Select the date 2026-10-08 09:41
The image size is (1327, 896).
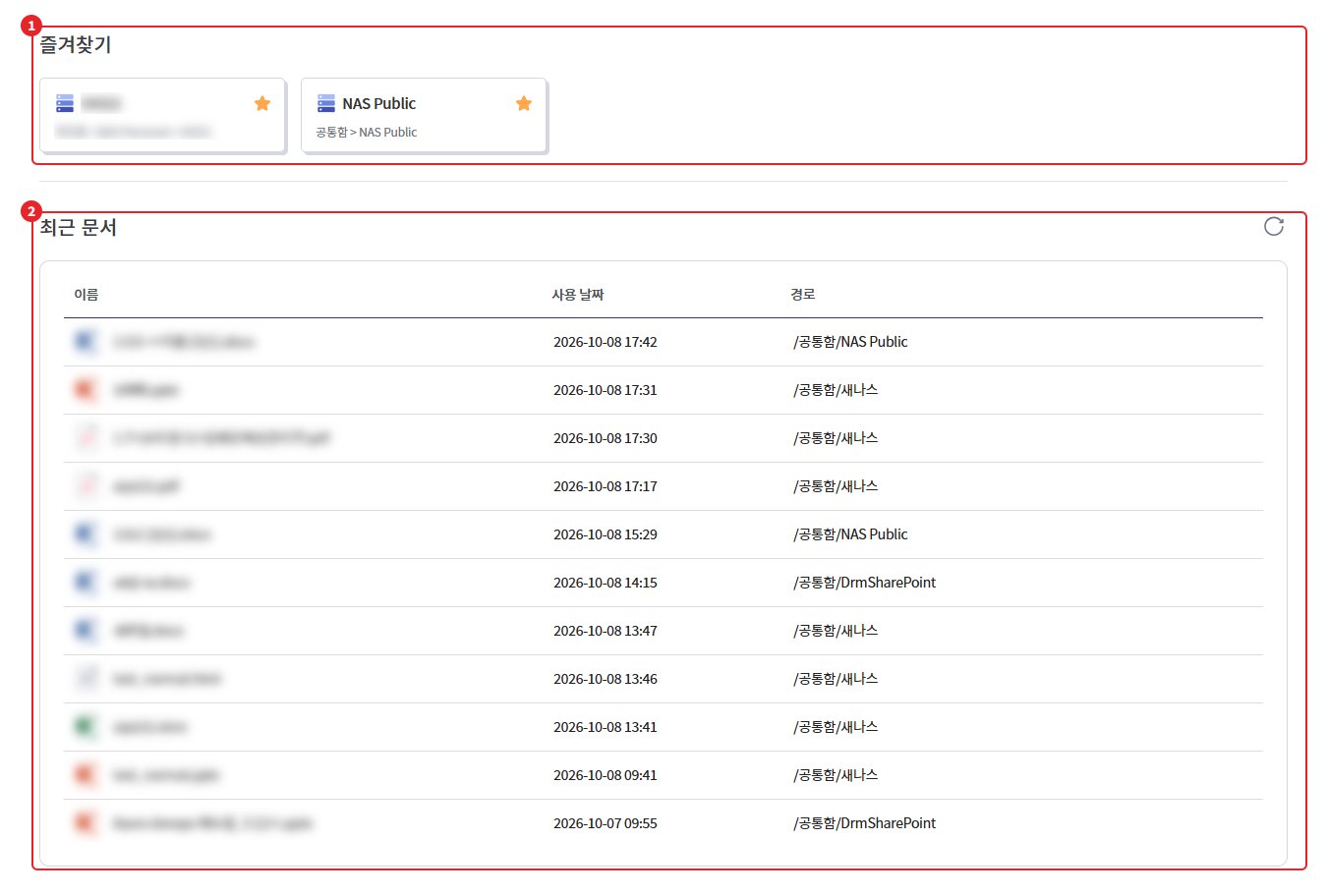tap(606, 775)
